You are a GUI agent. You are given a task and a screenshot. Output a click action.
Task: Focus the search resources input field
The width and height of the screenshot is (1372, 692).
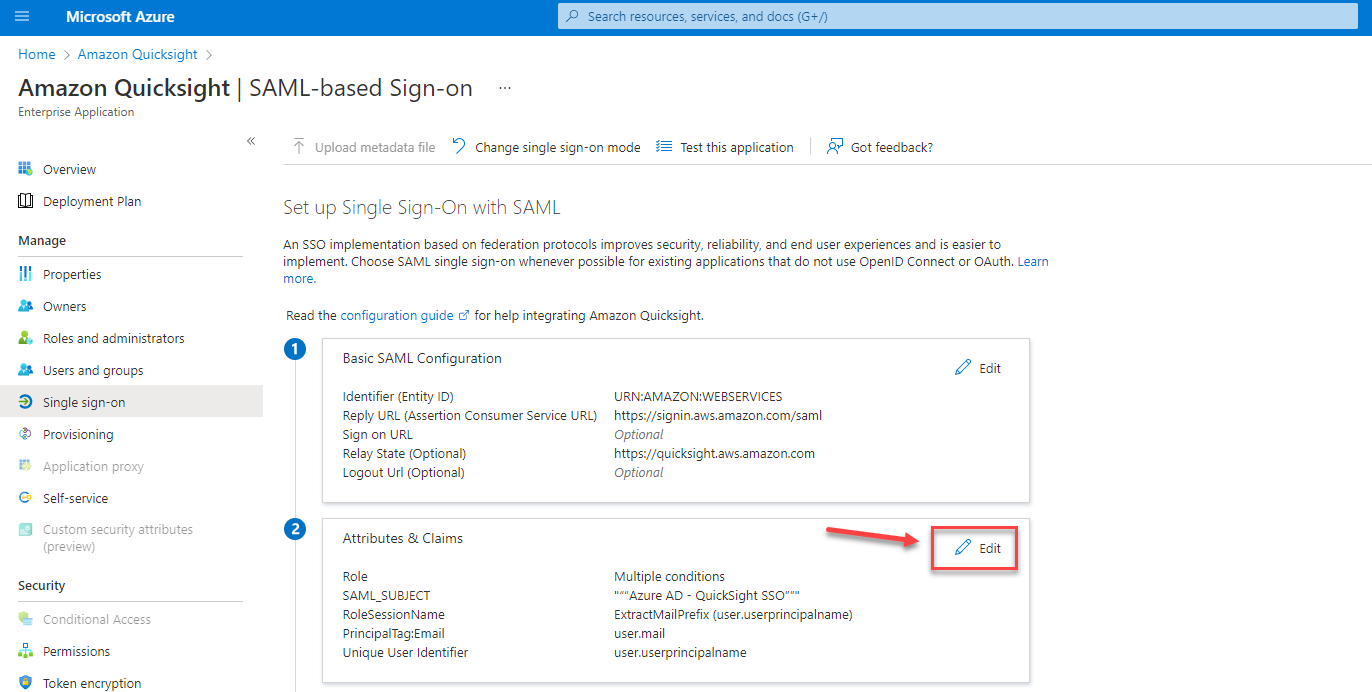point(957,17)
